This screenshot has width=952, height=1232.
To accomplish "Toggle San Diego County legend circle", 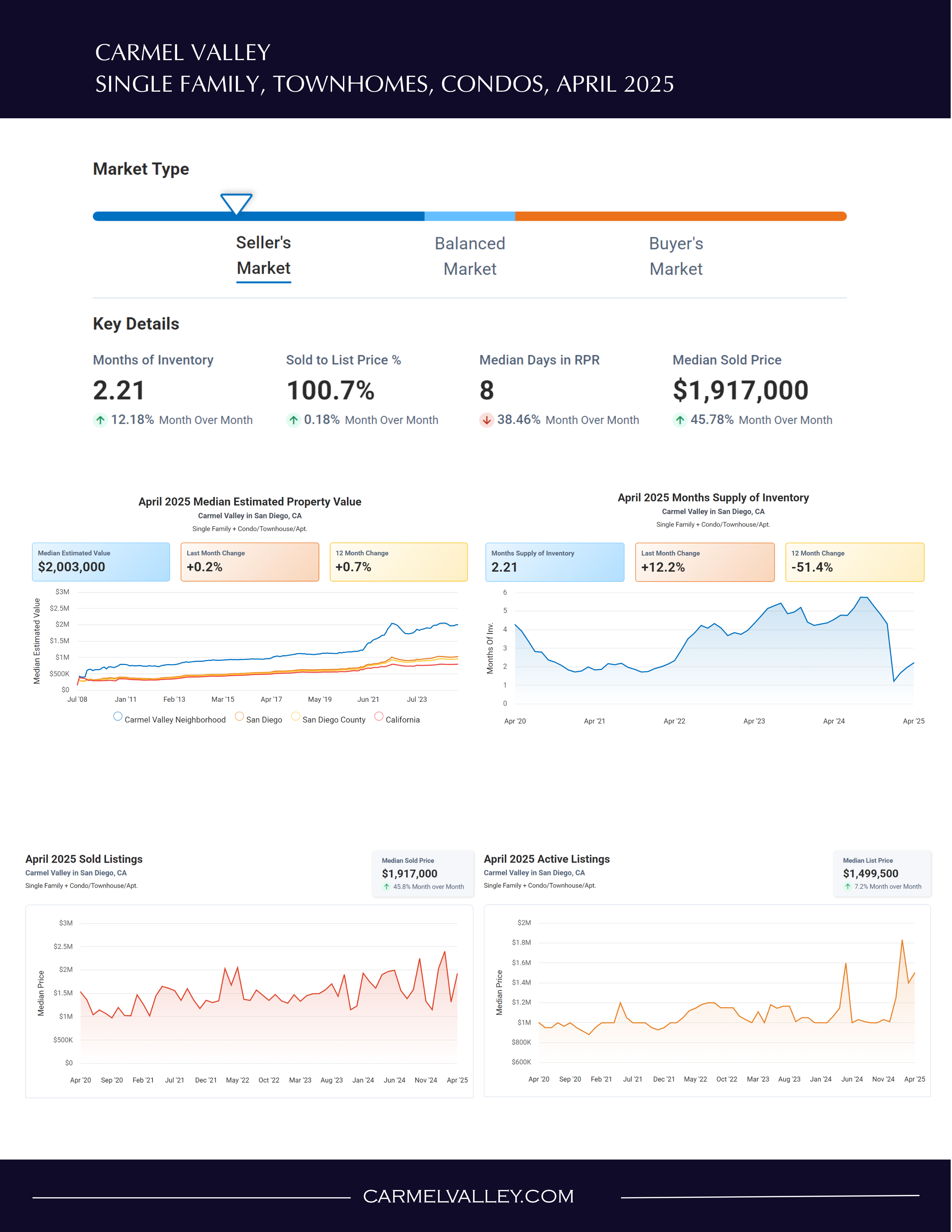I will (296, 717).
